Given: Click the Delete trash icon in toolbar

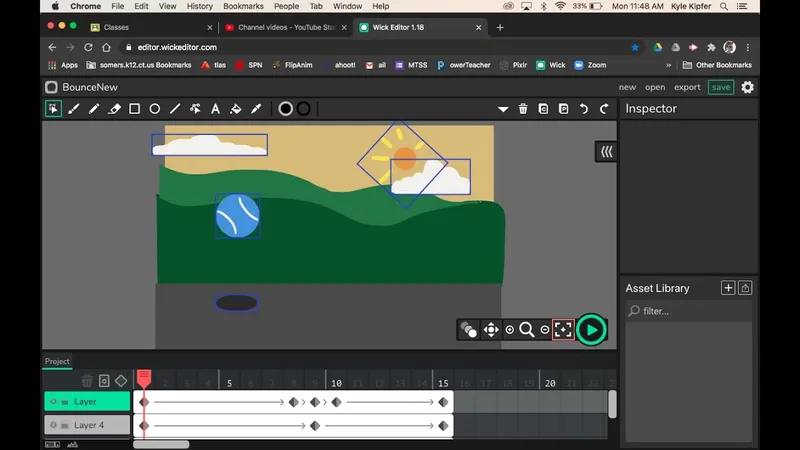Looking at the screenshot, I should pyautogui.click(x=523, y=109).
